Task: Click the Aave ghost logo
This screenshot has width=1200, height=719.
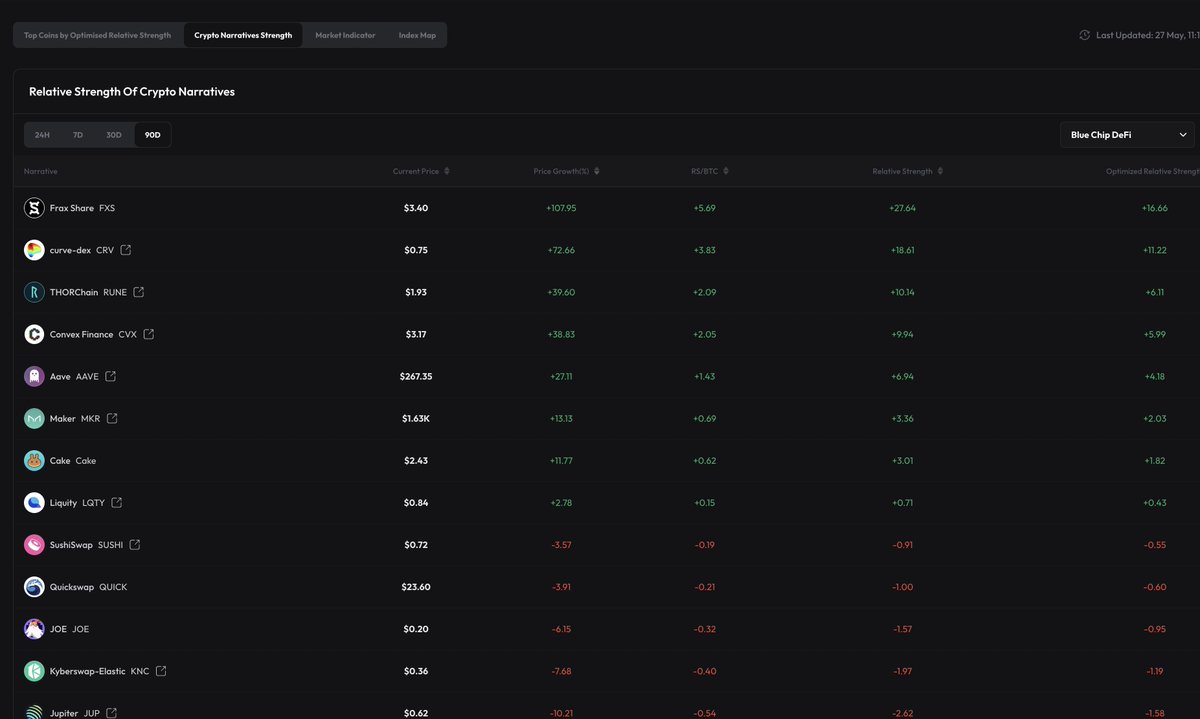Action: (34, 376)
